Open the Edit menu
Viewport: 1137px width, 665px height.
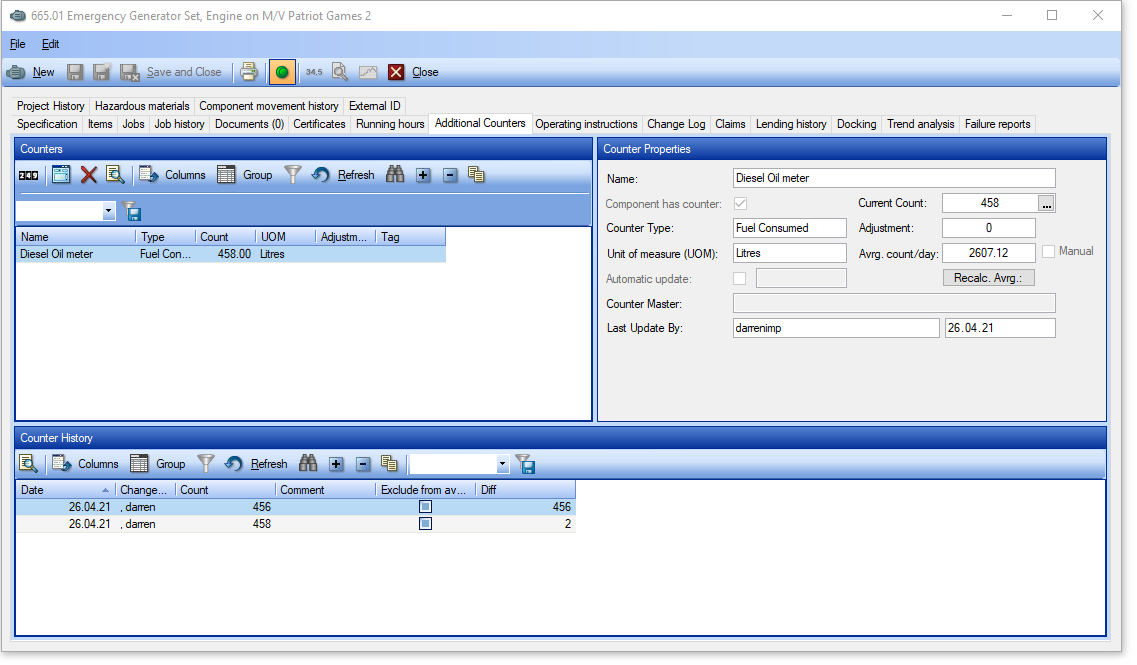point(50,44)
